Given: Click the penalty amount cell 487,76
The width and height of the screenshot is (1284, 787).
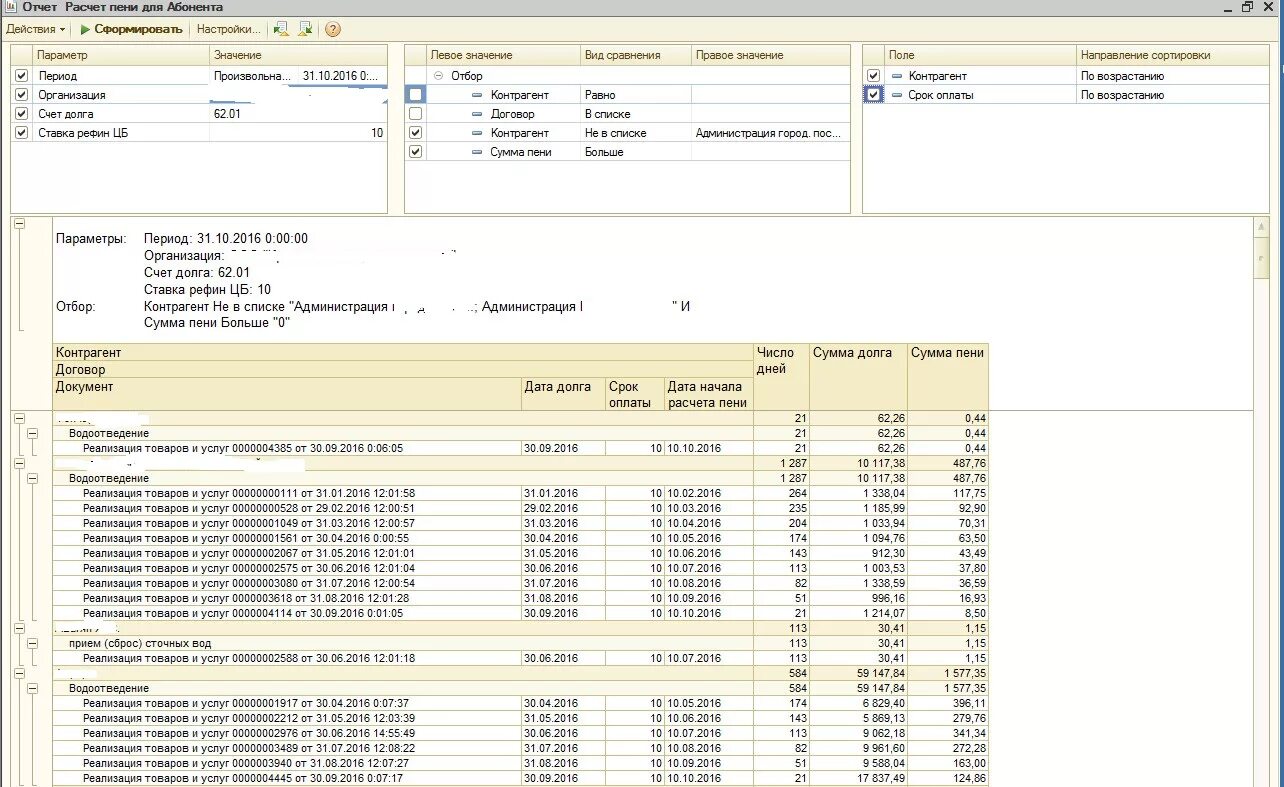Looking at the screenshot, I should [x=948, y=463].
